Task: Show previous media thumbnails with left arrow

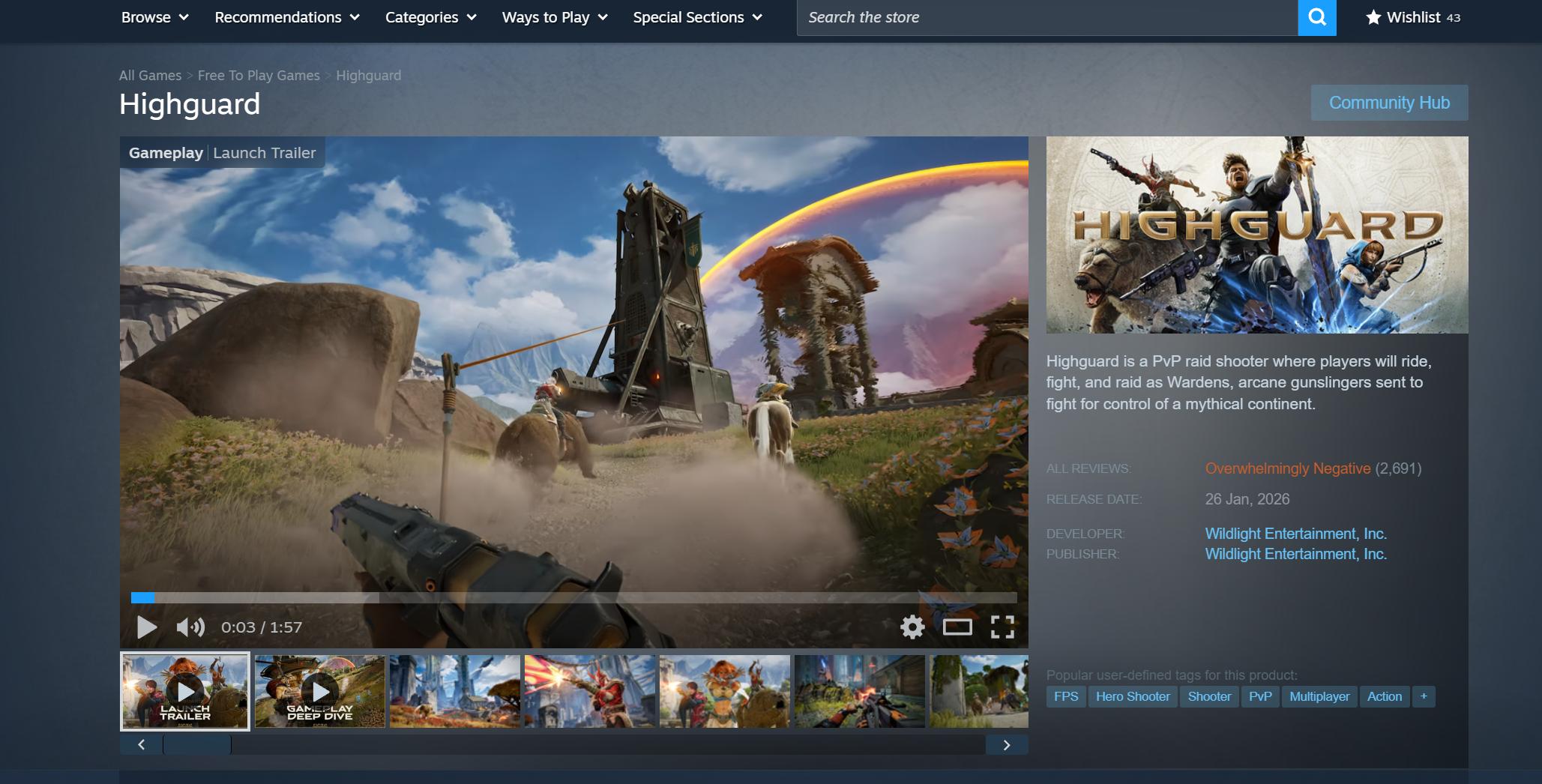Action: pos(141,744)
